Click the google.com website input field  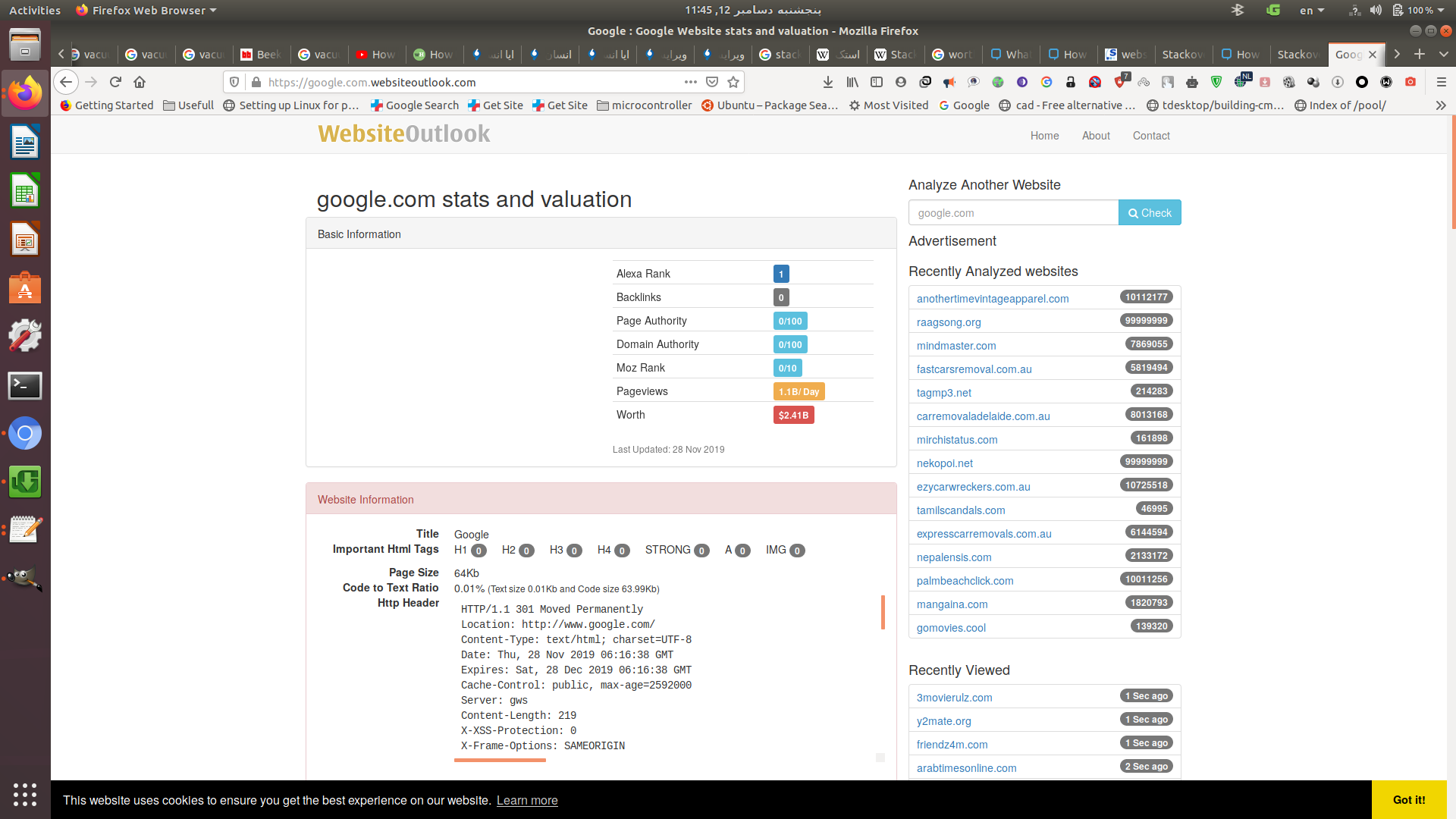1013,213
